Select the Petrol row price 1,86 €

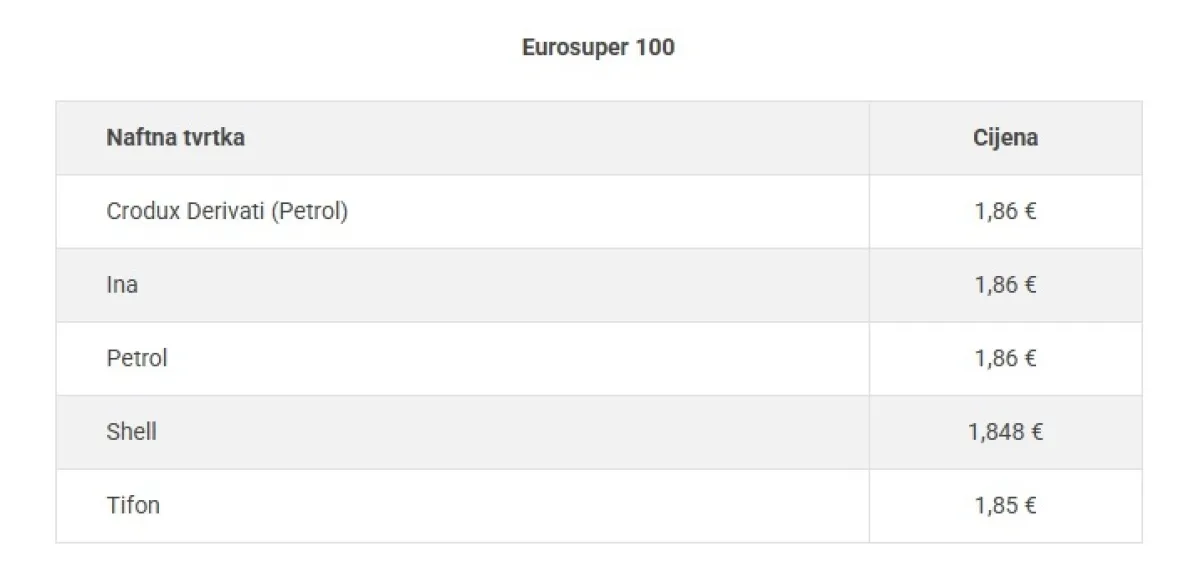point(1005,358)
